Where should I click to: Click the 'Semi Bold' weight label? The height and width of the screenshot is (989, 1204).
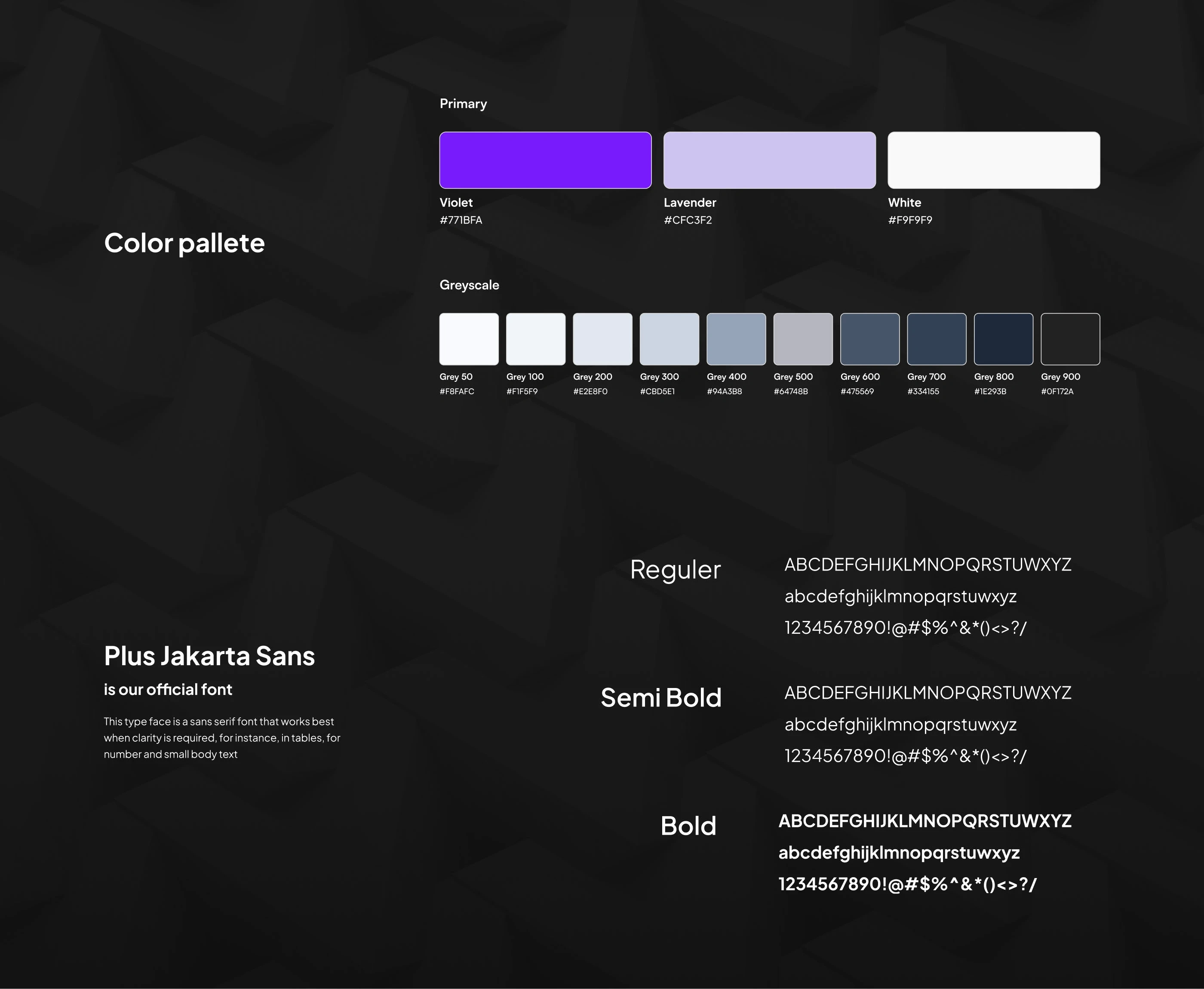[661, 698]
